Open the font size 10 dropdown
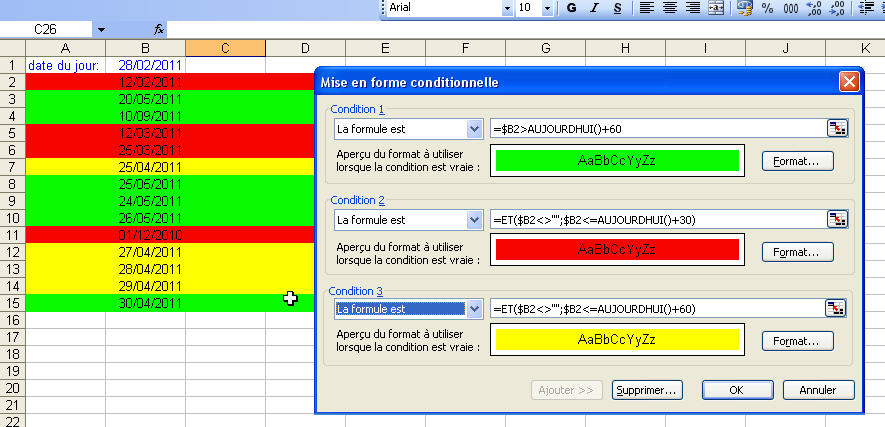The image size is (885, 427). [547, 8]
